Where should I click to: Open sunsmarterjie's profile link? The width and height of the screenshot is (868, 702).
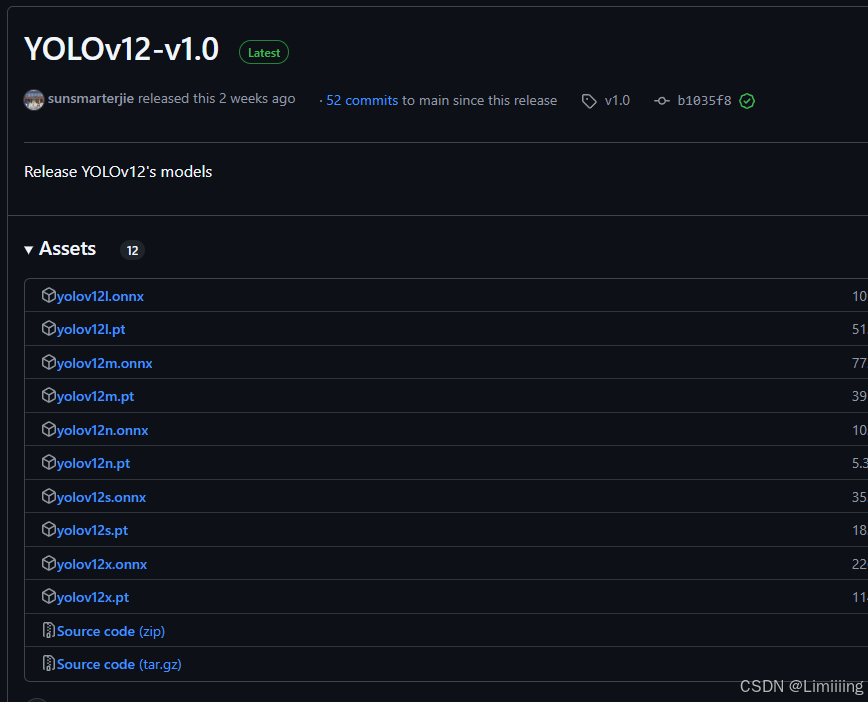point(91,99)
